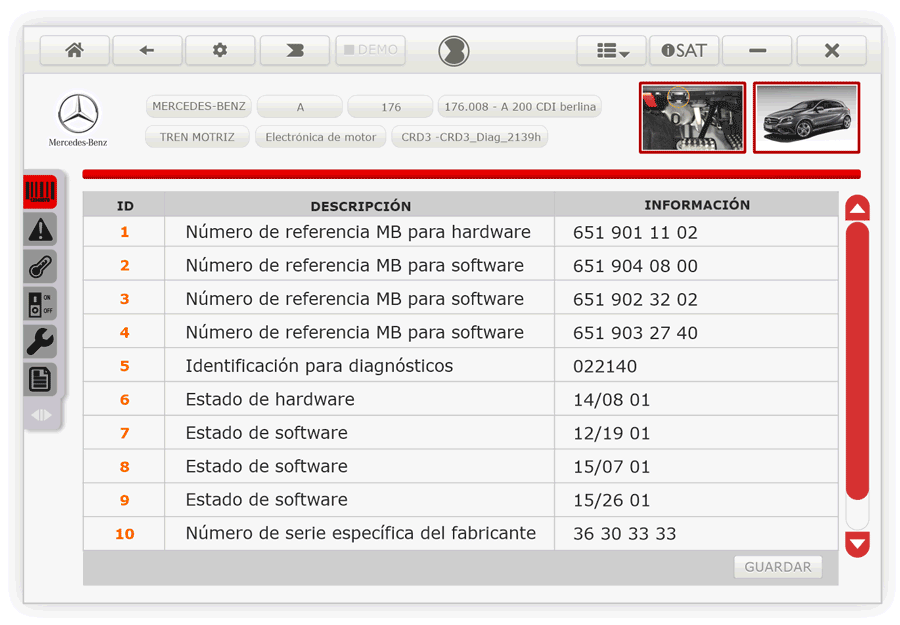Select 'Número de serie específica del fabricante' row
Image resolution: width=900 pixels, height=625 pixels.
(x=461, y=533)
